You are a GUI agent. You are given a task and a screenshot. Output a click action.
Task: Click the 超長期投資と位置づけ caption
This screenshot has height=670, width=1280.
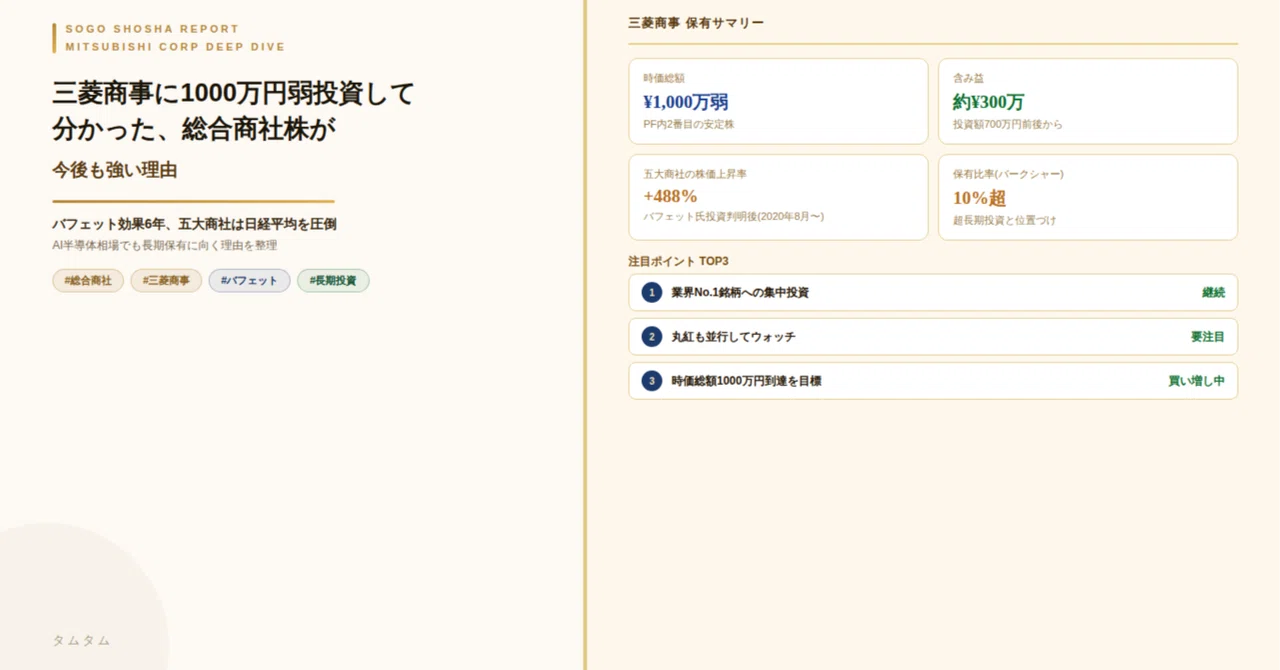[x=1004, y=220]
